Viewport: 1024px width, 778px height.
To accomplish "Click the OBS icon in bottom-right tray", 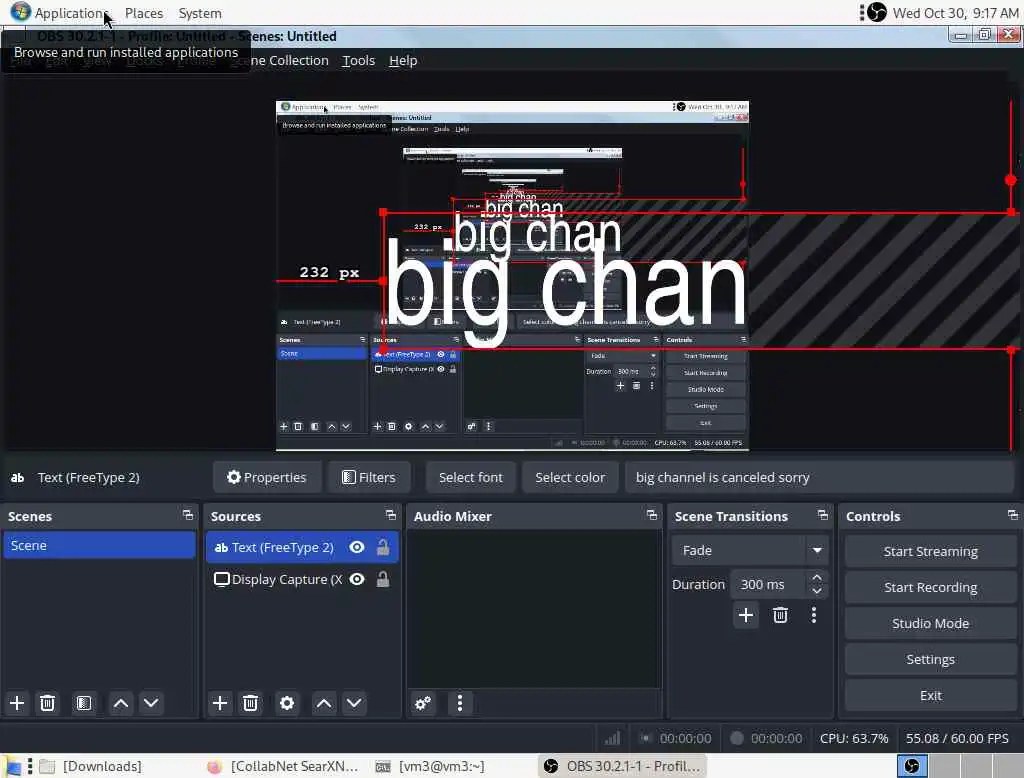I will click(x=912, y=766).
